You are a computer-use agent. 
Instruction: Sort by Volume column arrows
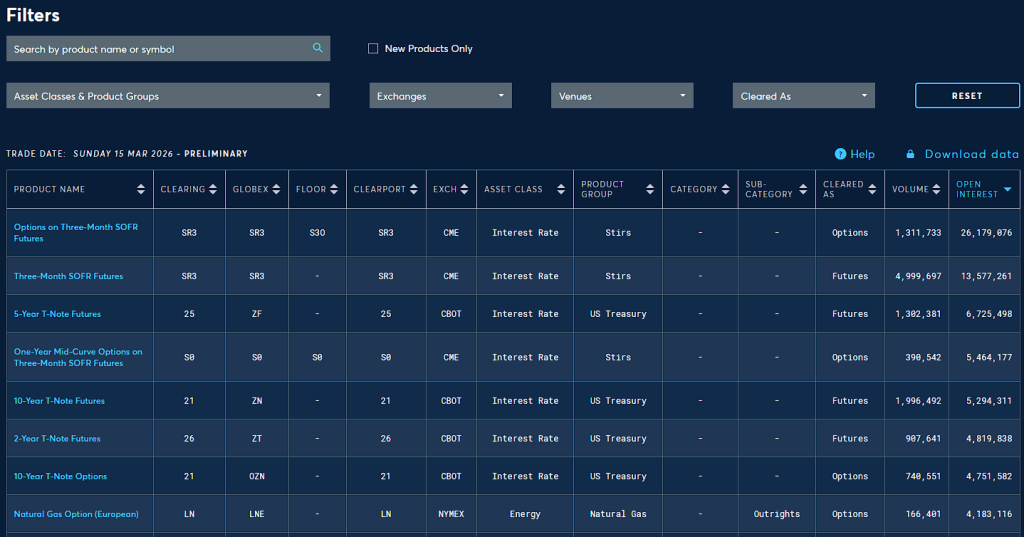[937, 189]
